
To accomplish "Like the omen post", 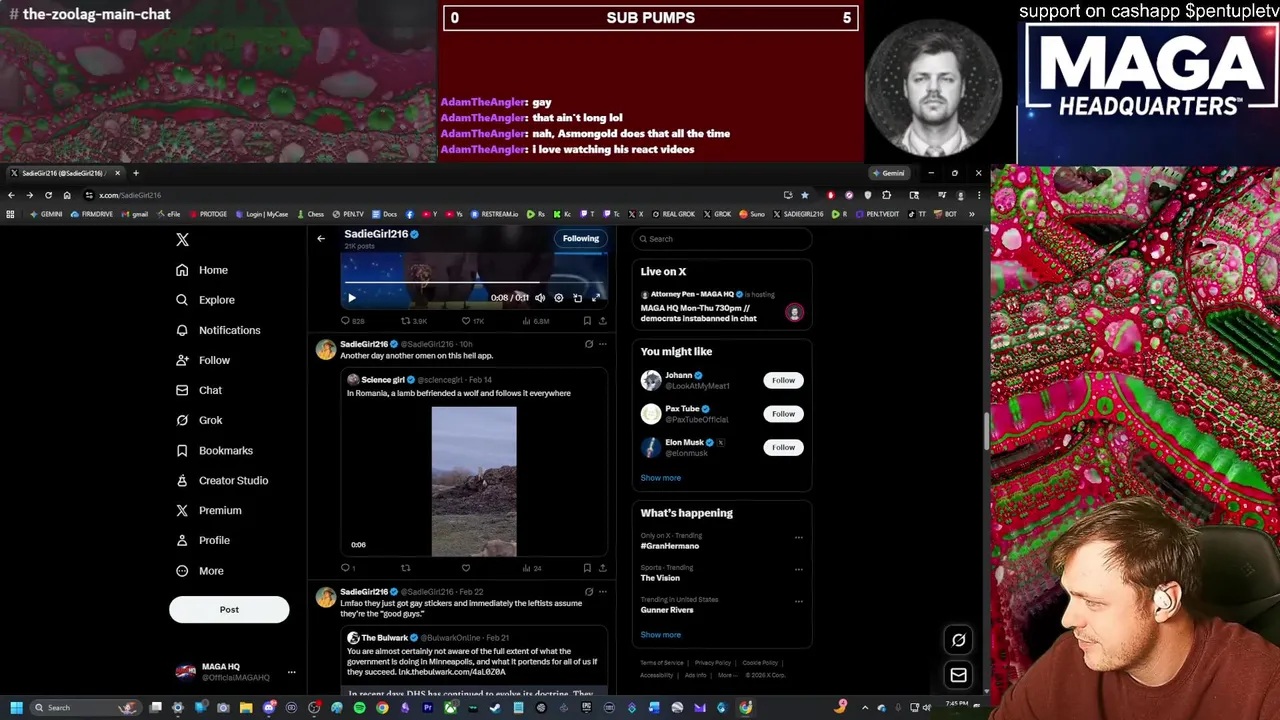I will 466,568.
